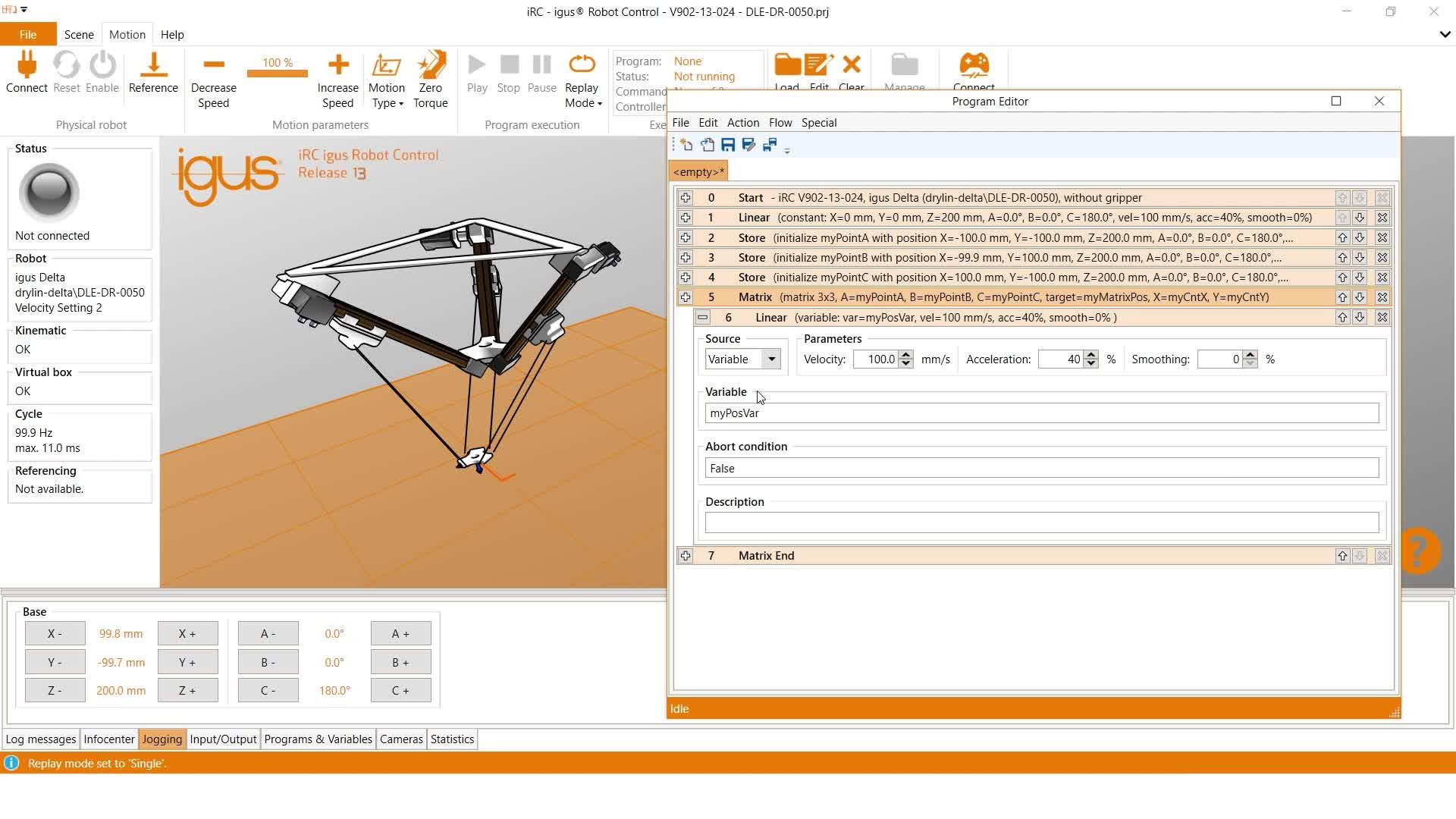The height and width of the screenshot is (819, 1456).
Task: Open the toolbar overflow options arrow
Action: point(787,150)
